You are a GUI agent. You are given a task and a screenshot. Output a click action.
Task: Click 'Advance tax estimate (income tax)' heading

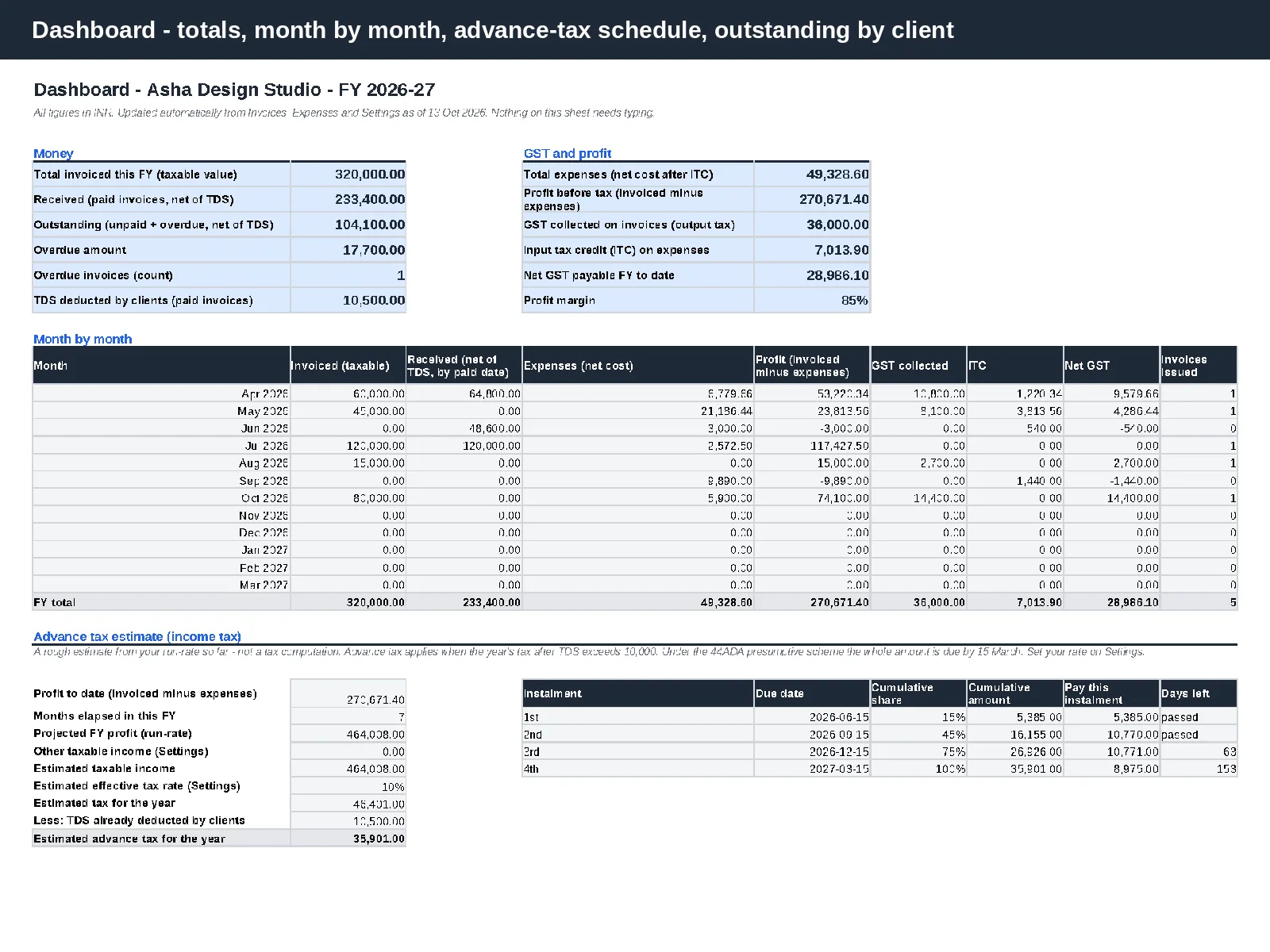(x=137, y=637)
